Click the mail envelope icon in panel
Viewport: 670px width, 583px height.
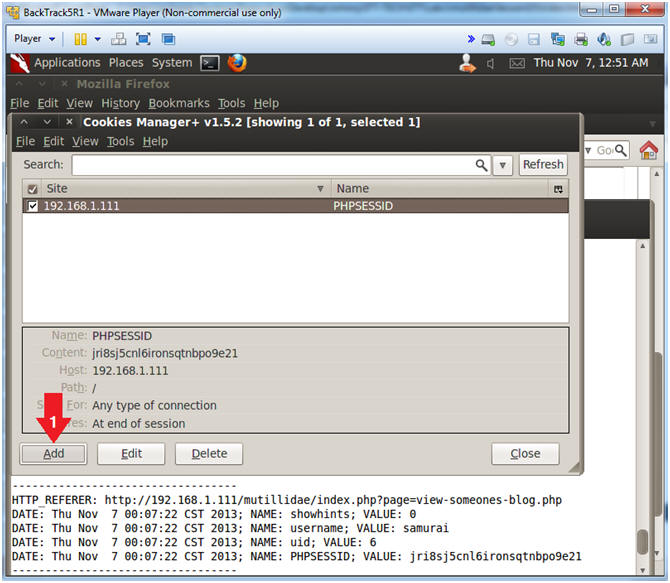pos(517,64)
